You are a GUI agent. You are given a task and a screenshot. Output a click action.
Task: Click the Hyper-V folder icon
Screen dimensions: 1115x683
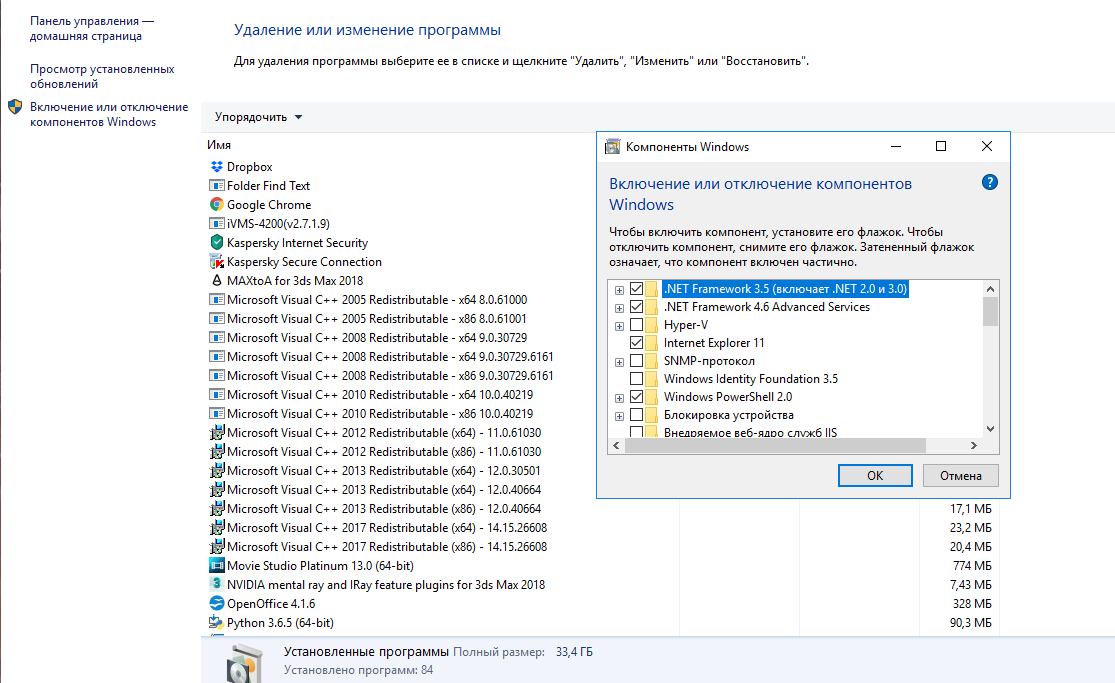pyautogui.click(x=651, y=325)
